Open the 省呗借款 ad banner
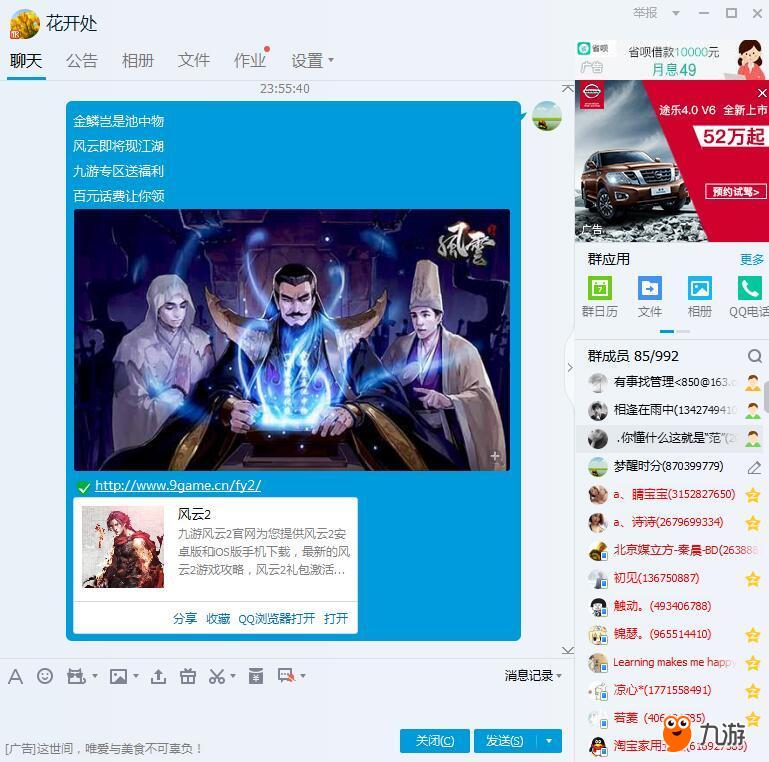Screen dimensions: 769x762 click(x=671, y=60)
